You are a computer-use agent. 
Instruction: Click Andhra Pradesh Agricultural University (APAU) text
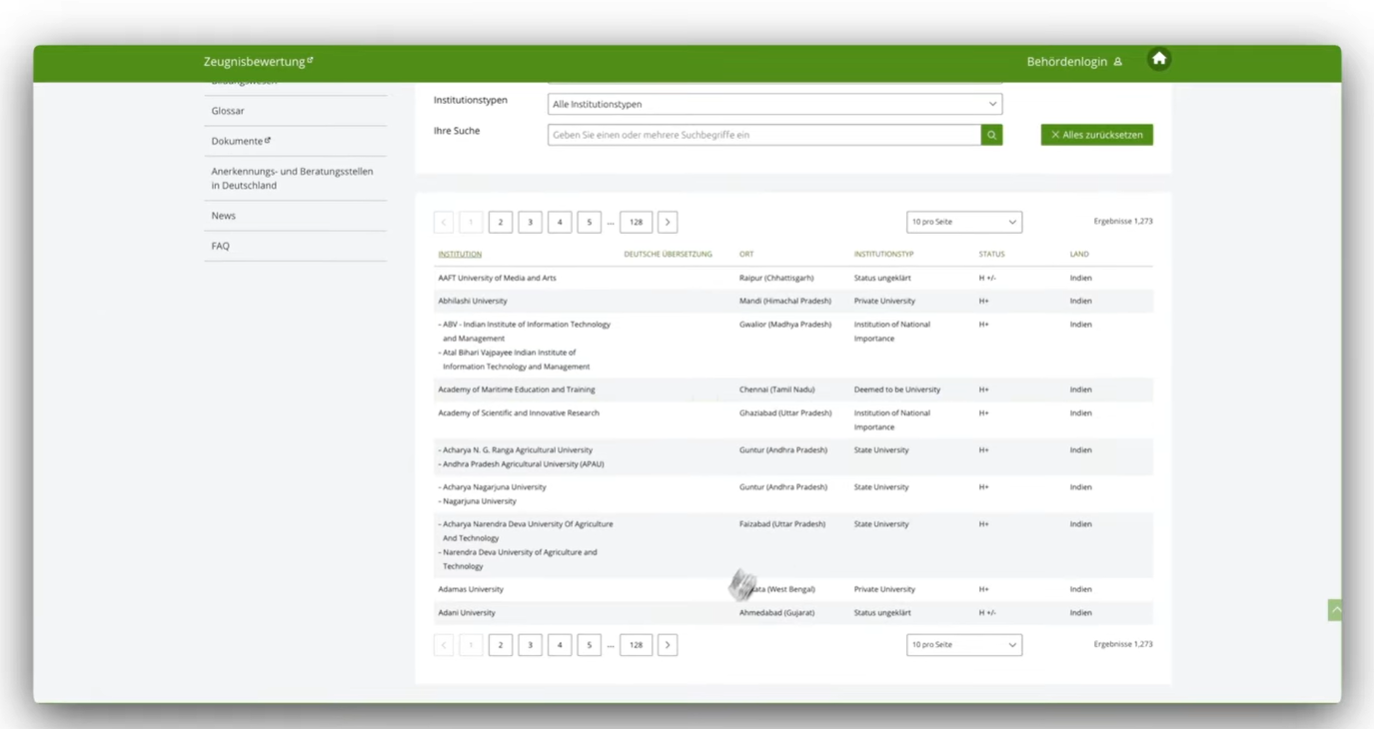tap(521, 464)
